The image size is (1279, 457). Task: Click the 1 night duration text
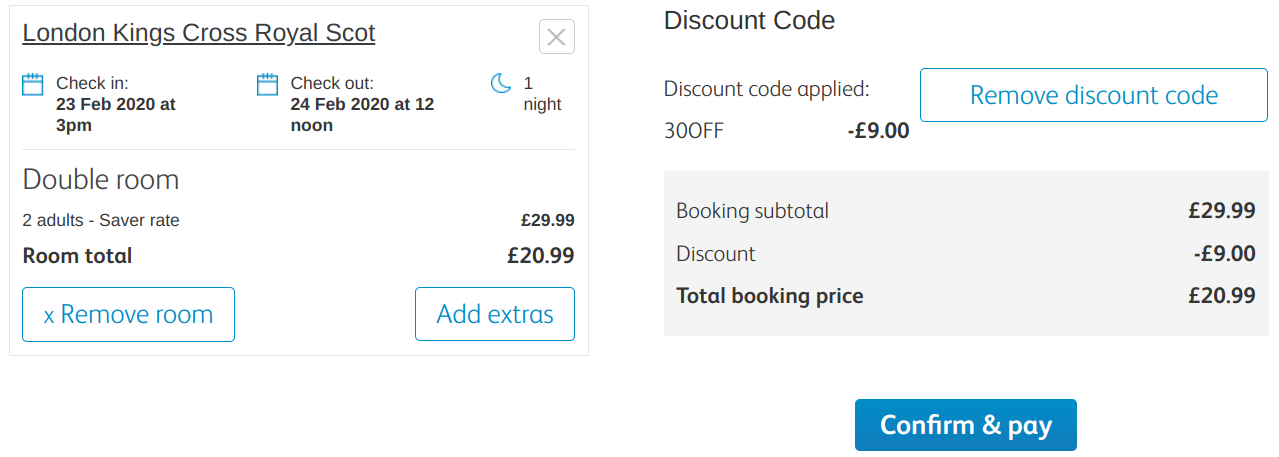542,94
